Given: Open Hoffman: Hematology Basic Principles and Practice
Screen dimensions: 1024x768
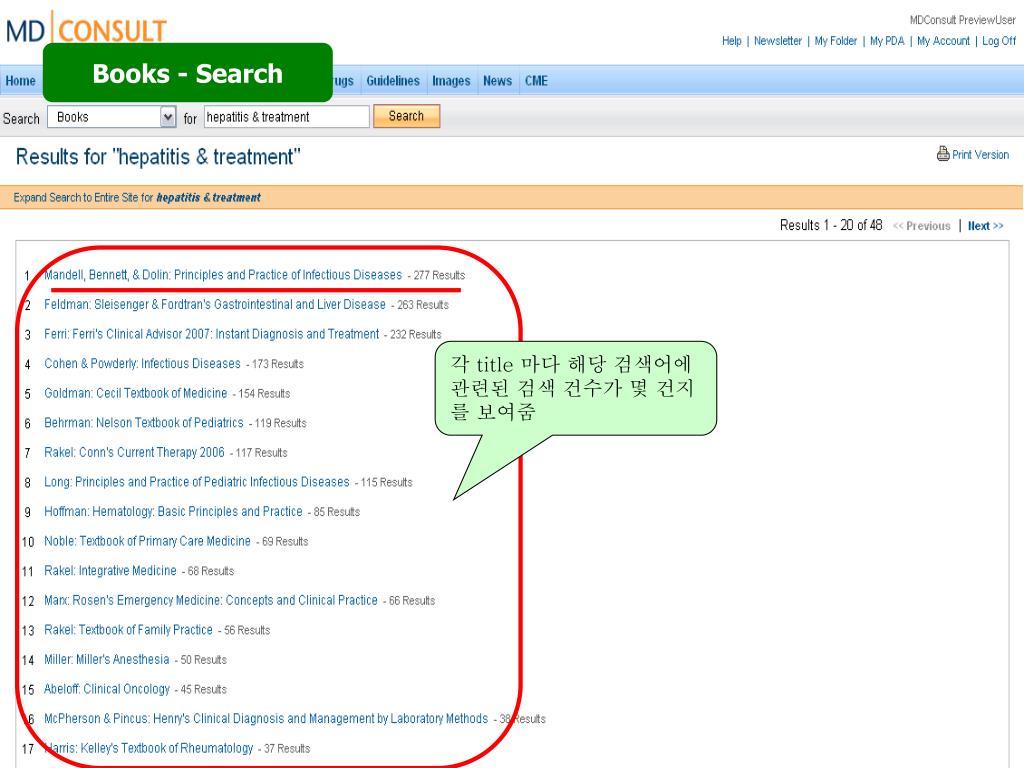Looking at the screenshot, I should coord(173,511).
